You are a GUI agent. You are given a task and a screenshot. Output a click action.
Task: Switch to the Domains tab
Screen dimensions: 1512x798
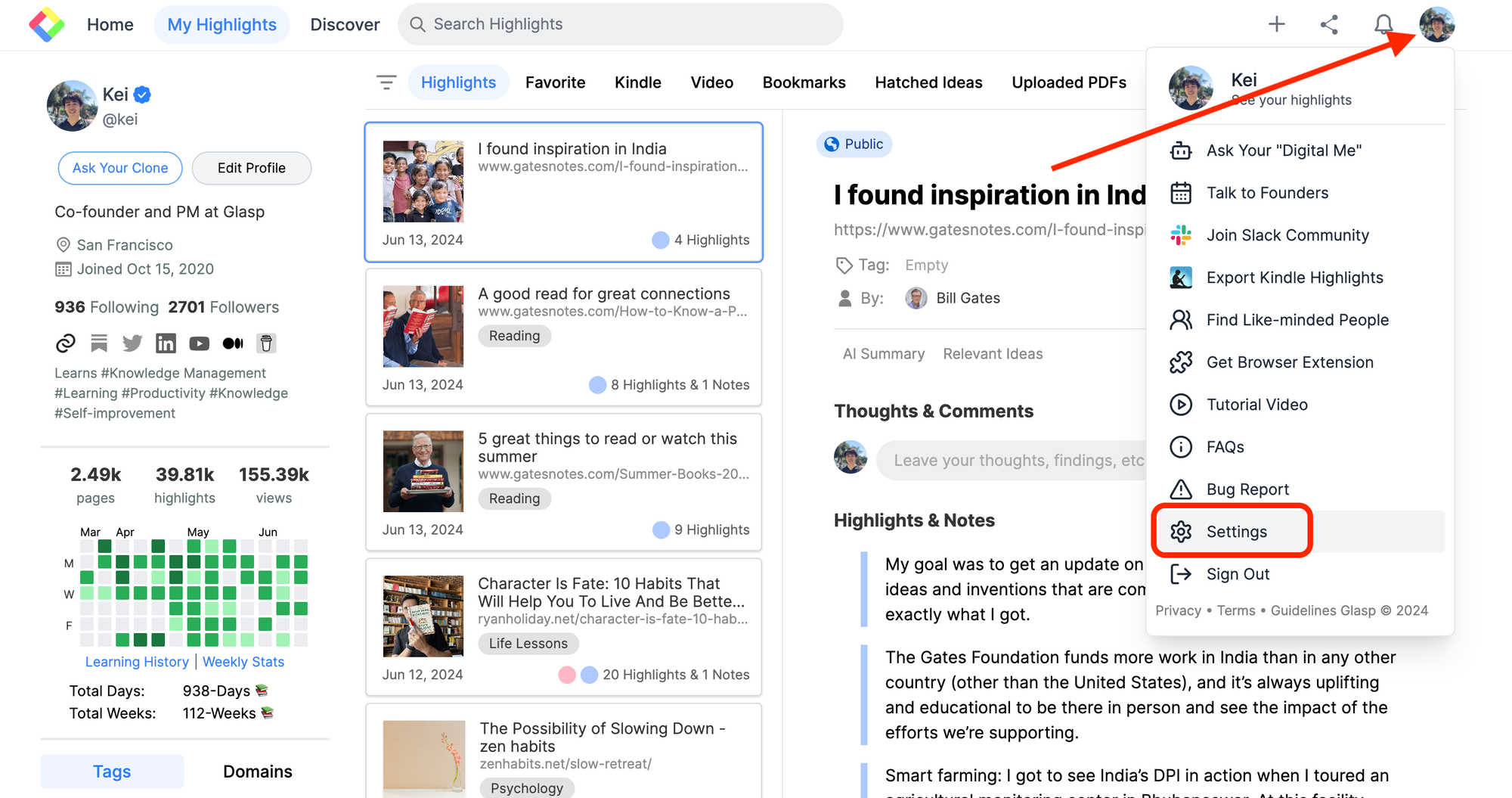[x=258, y=772]
